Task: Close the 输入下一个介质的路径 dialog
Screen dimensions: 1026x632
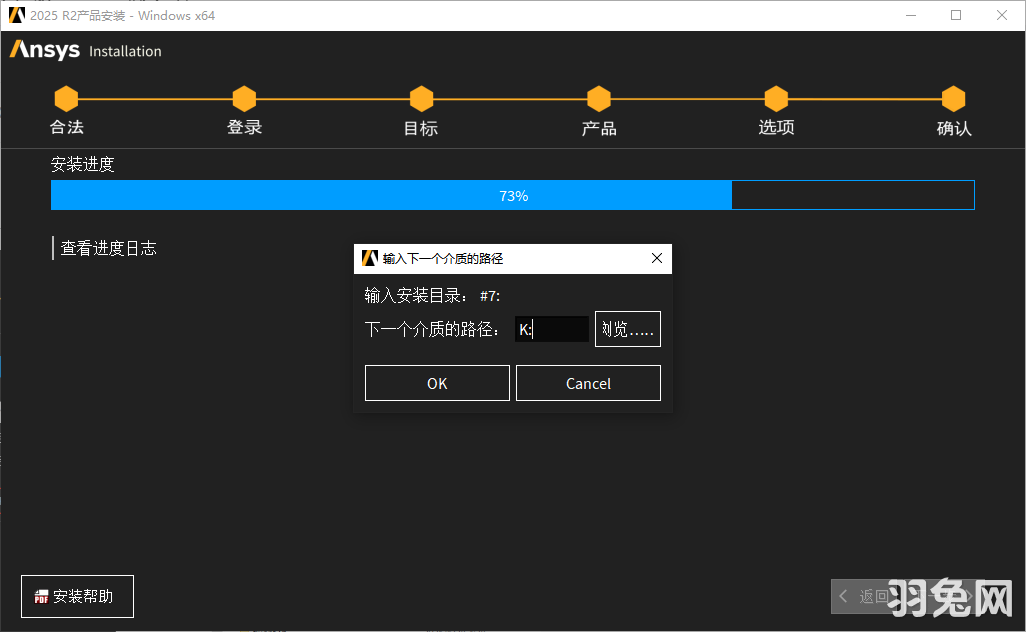Action: click(x=657, y=258)
